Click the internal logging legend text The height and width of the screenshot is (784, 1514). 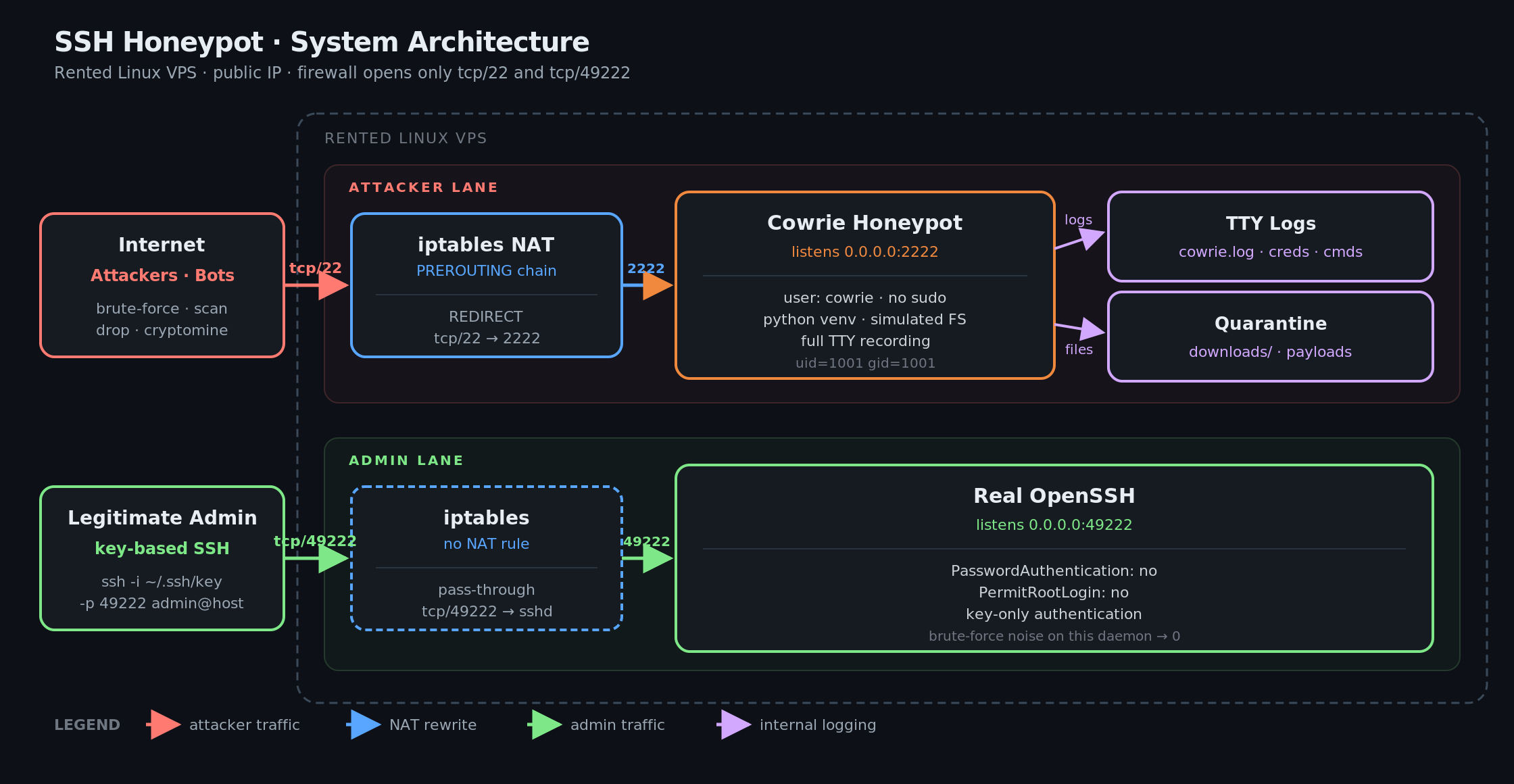pos(818,725)
